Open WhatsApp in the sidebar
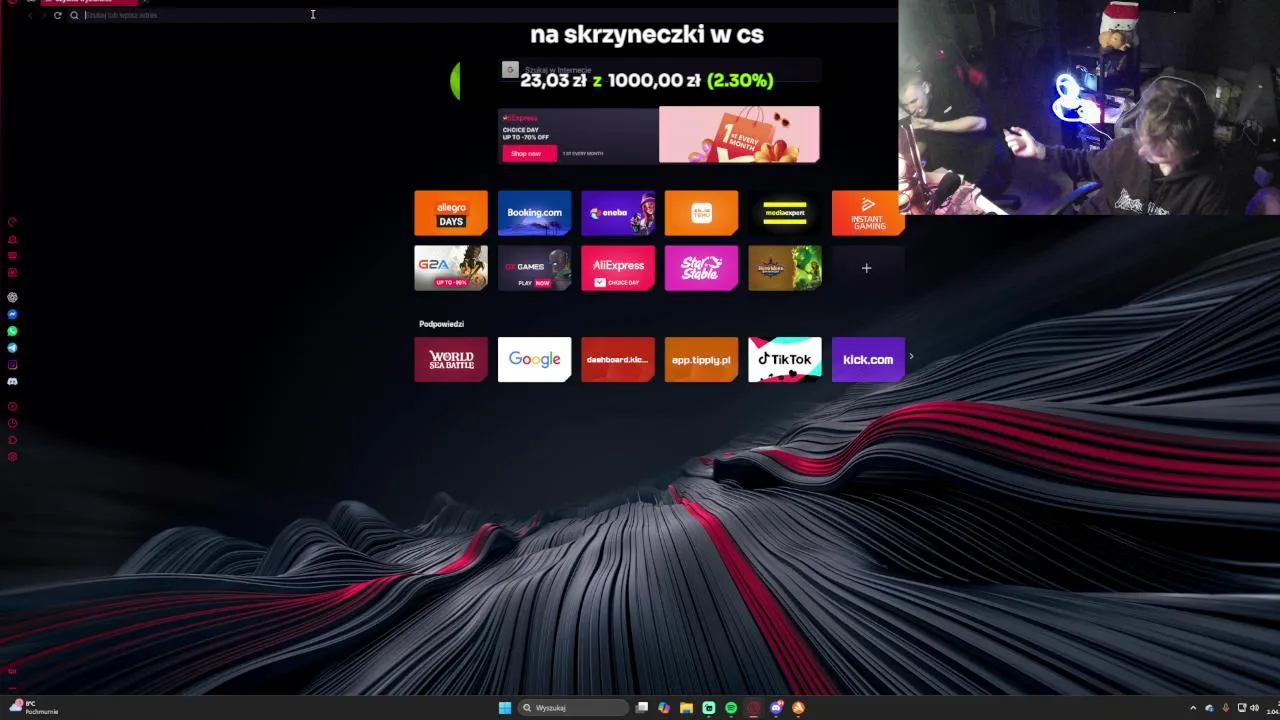The width and height of the screenshot is (1280, 720). click(x=12, y=331)
